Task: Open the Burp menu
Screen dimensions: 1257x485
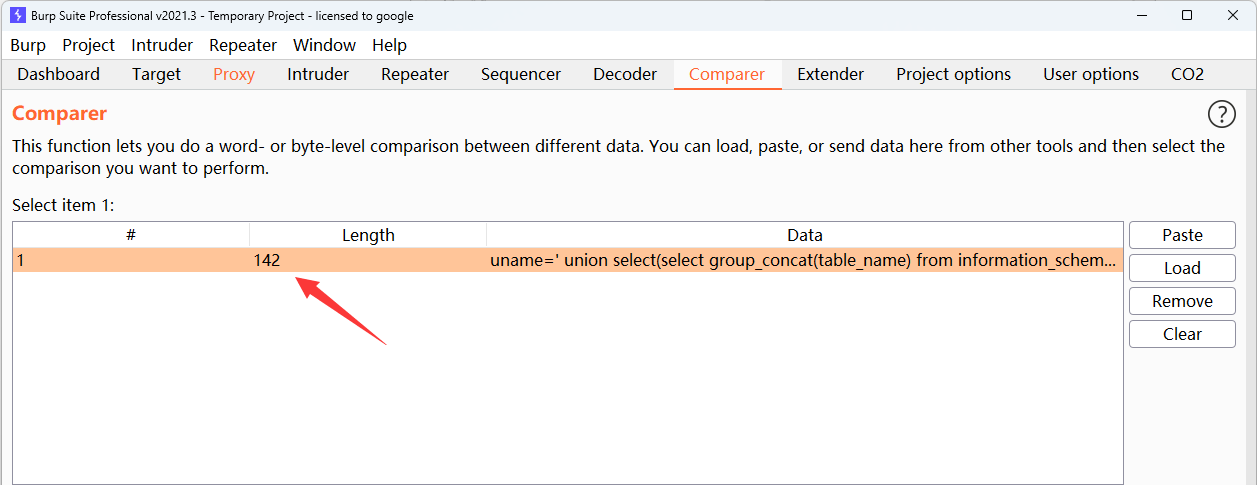Action: coord(28,45)
